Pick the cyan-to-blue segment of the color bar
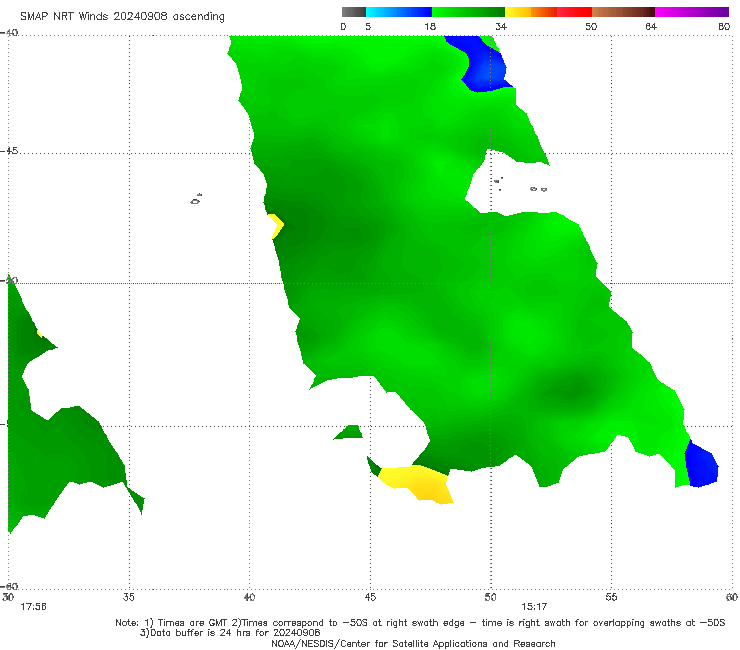This screenshot has width=740, height=650. 399,12
